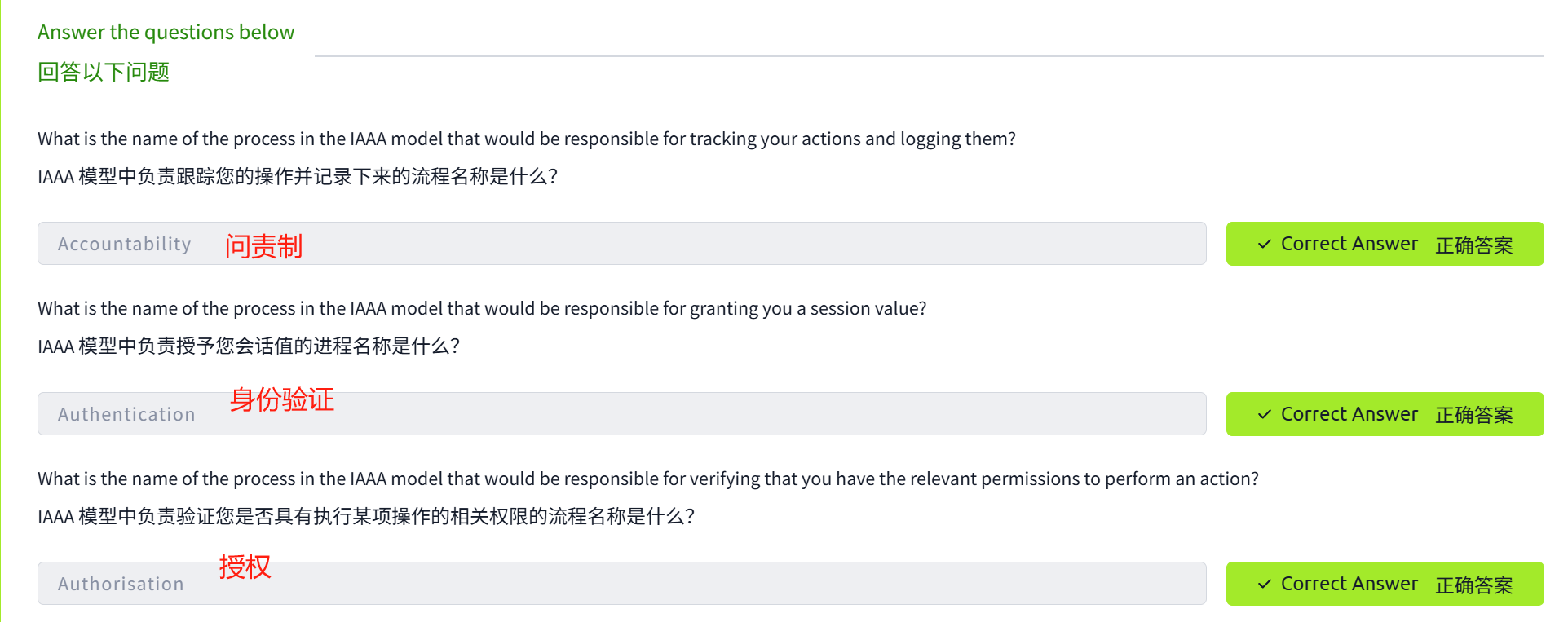The image size is (1568, 622).
Task: Click the question about tracking and logging actions
Action: coord(526,139)
